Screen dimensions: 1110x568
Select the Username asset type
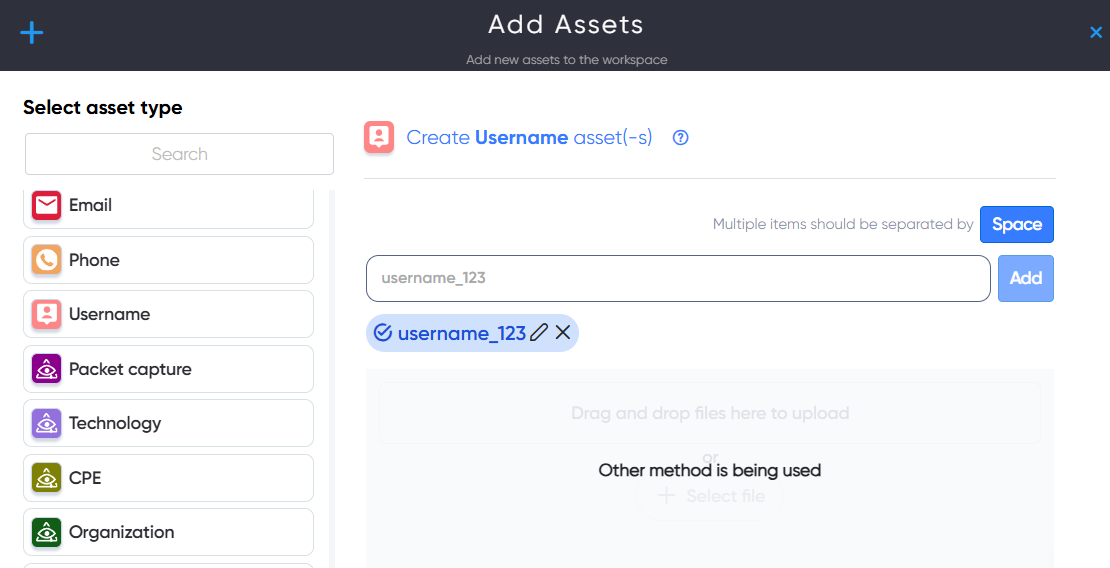tap(168, 314)
